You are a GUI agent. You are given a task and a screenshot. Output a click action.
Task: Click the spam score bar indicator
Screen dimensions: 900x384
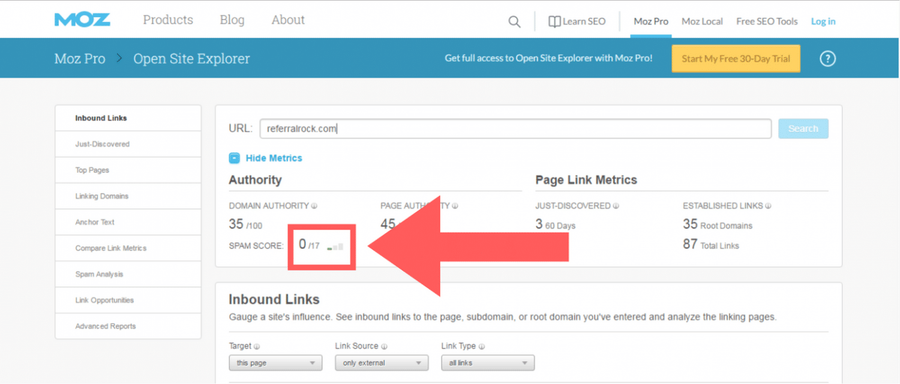coord(335,247)
